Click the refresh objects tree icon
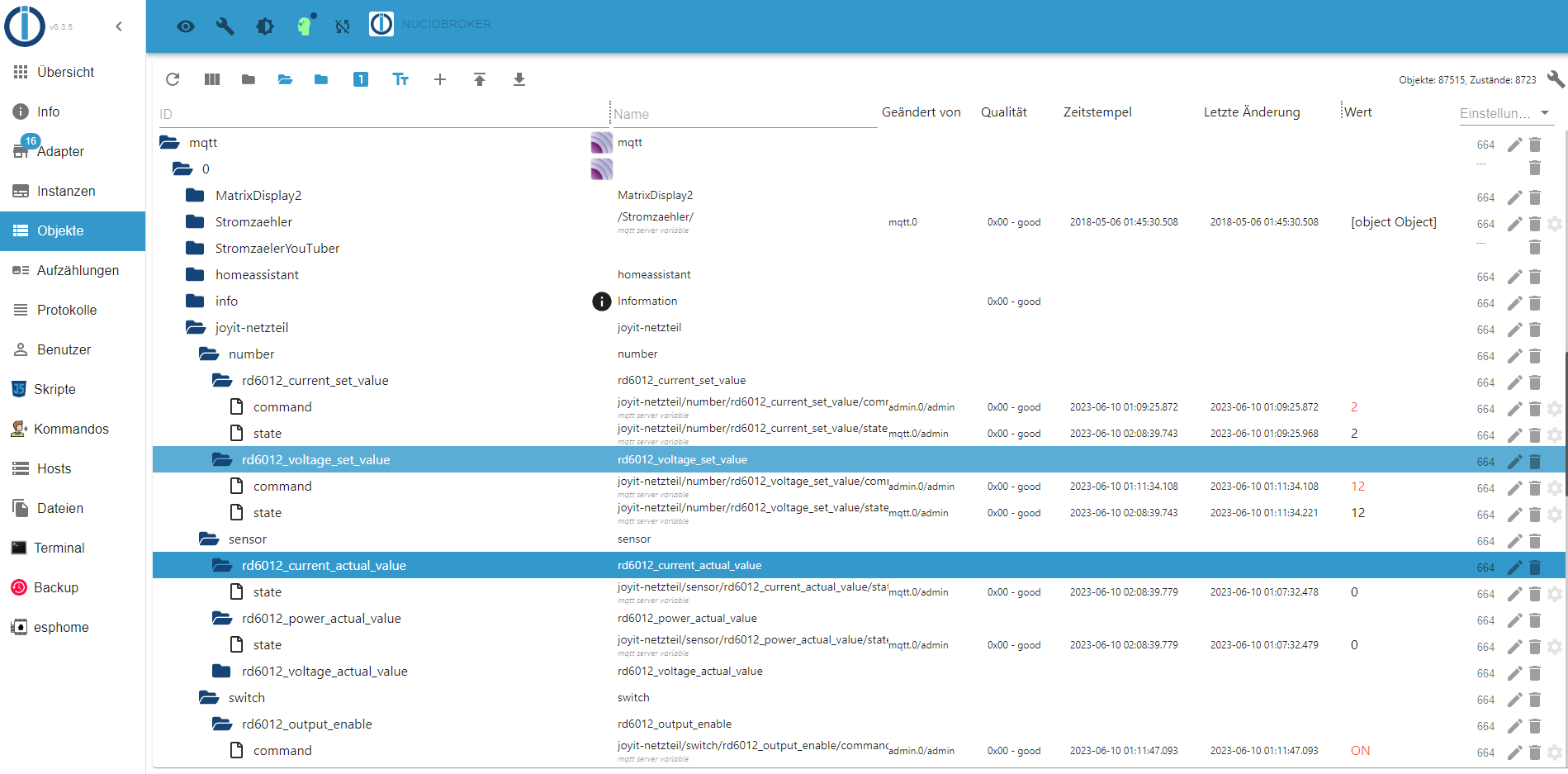The height and width of the screenshot is (774, 1568). tap(173, 79)
